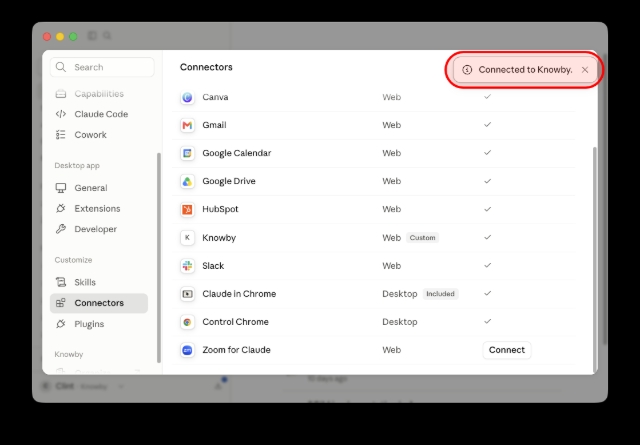Click the Control Chrome row checkmark
Screen dimensions: 640x445
click(487, 321)
